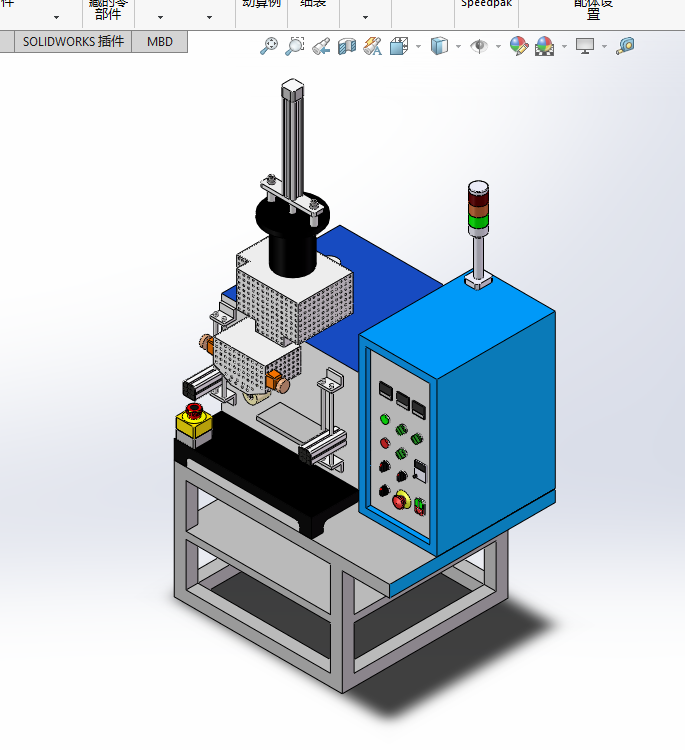Click the View Orientation cube icon

[x=399, y=46]
